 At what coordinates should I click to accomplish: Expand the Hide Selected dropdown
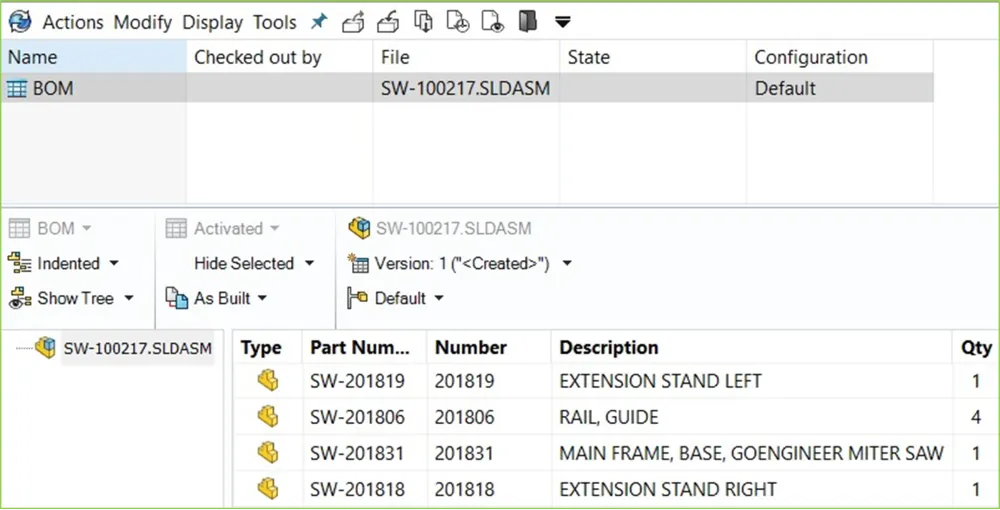253,264
